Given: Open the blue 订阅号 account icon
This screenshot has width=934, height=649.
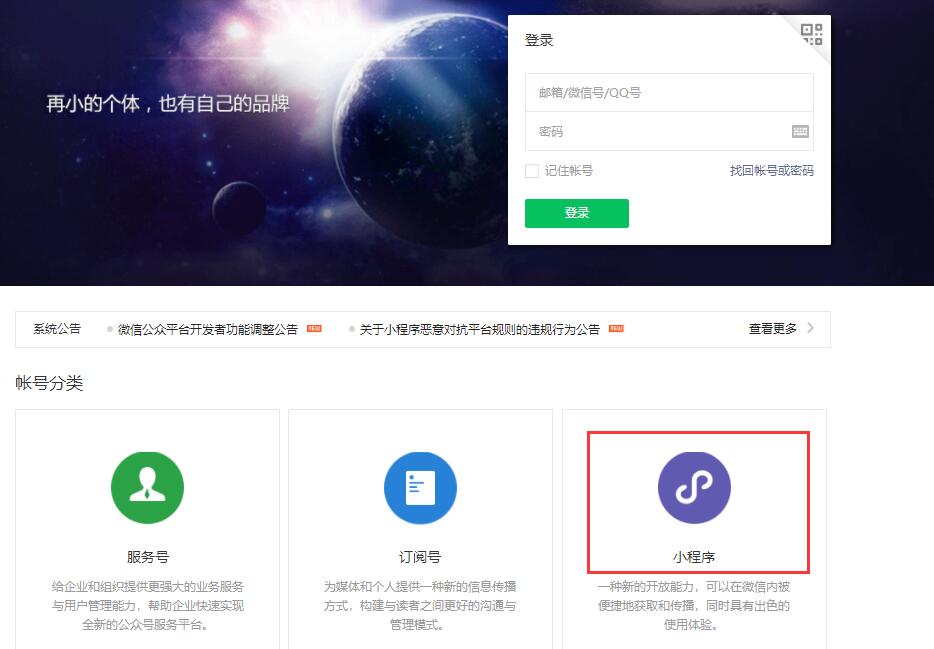Looking at the screenshot, I should pos(420,488).
